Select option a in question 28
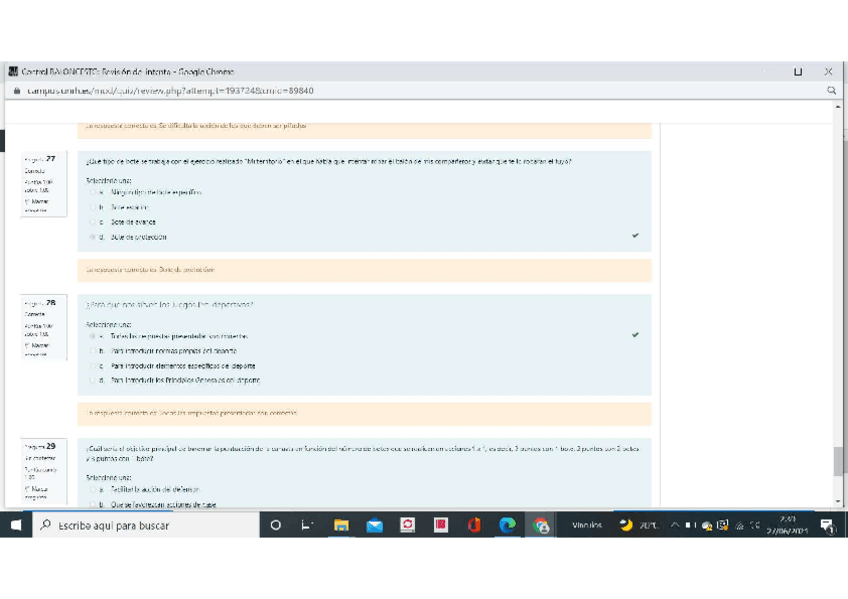This screenshot has height=599, width=848. 93,336
